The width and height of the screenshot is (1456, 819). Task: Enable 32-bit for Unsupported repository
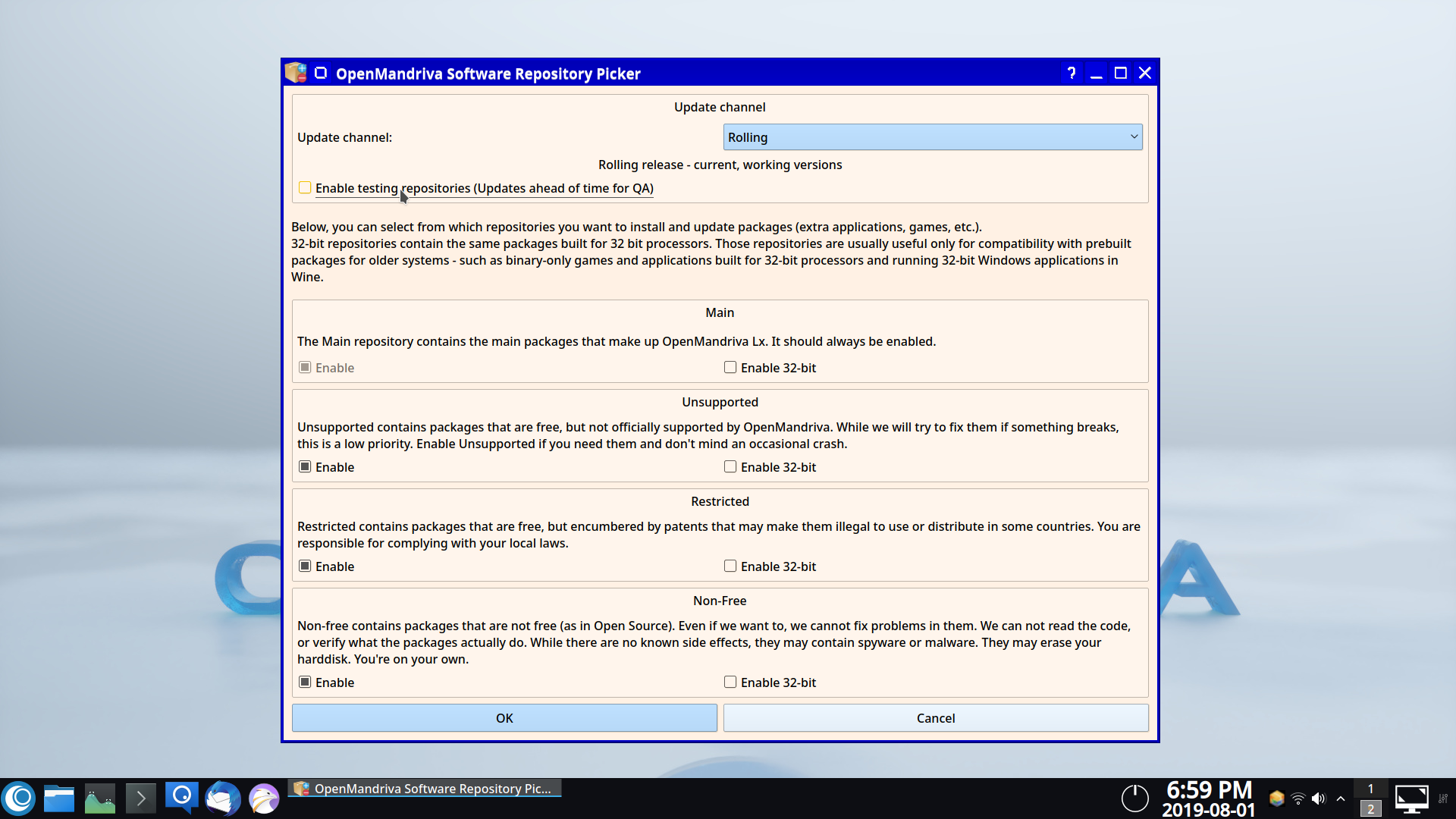pos(730,467)
